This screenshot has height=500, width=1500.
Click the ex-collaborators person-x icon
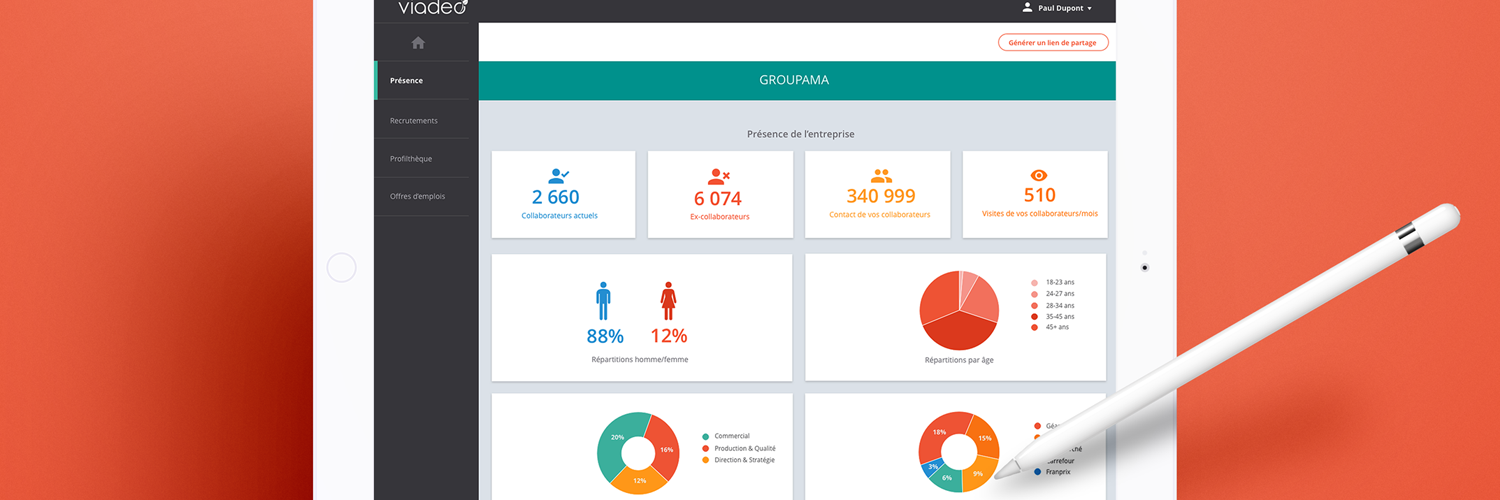[718, 176]
